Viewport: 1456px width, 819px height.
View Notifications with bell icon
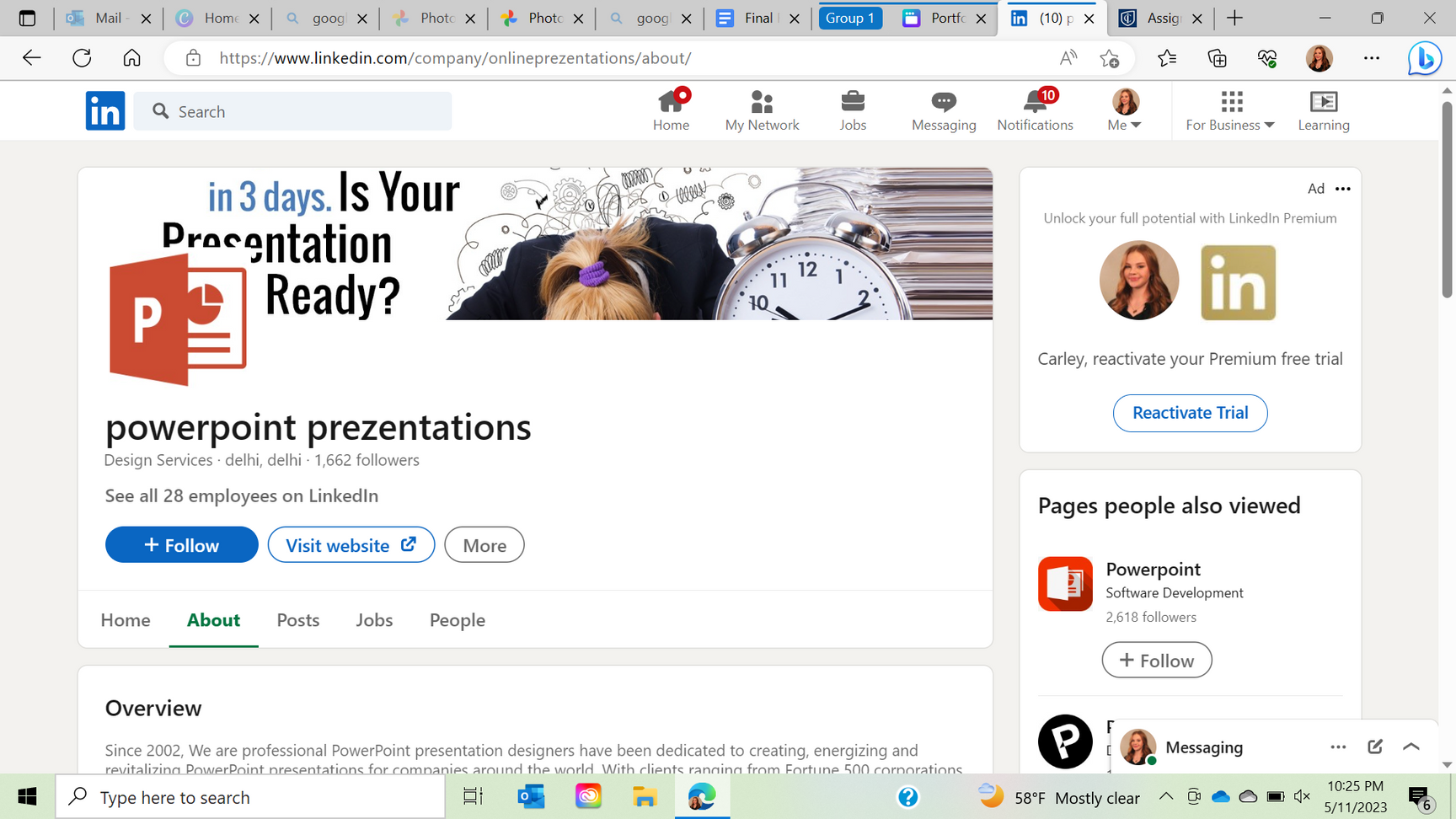click(x=1035, y=110)
